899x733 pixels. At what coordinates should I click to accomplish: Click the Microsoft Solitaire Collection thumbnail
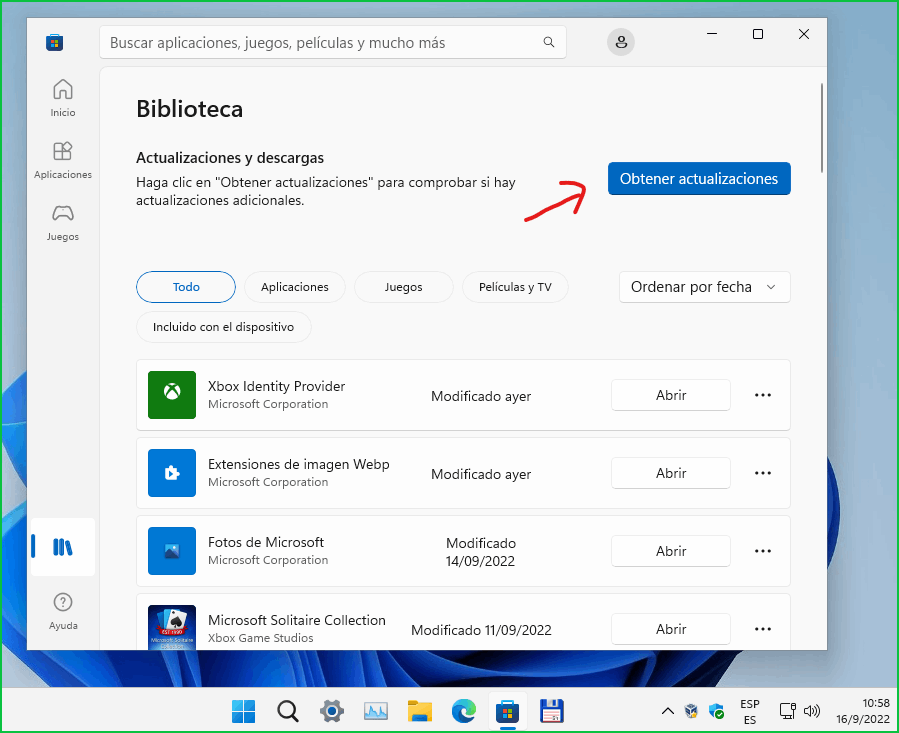[x=172, y=627]
